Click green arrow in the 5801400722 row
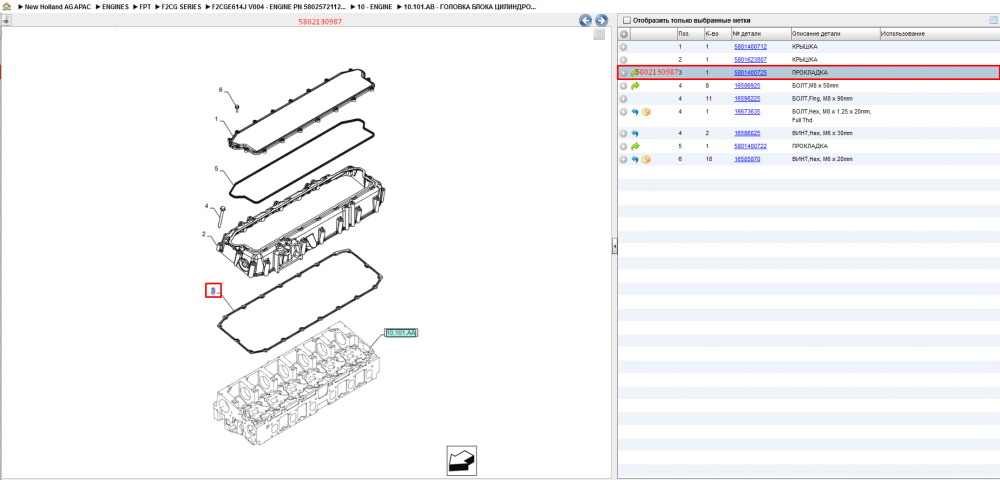Viewport: 1000px width, 480px height. (x=635, y=147)
